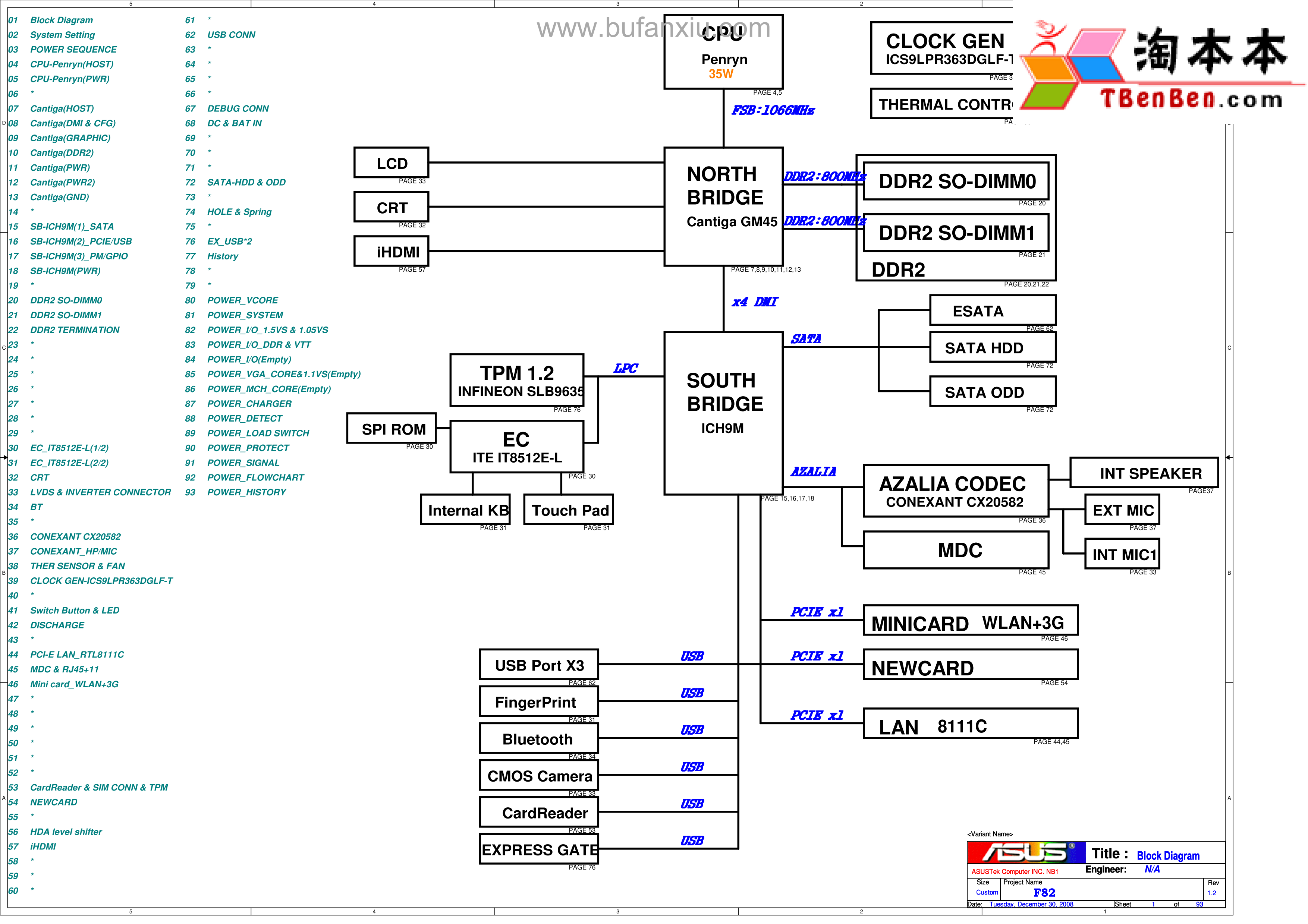Select the SOUTH BRIDGE ICH9M block
The width and height of the screenshot is (1308, 924).
[723, 413]
